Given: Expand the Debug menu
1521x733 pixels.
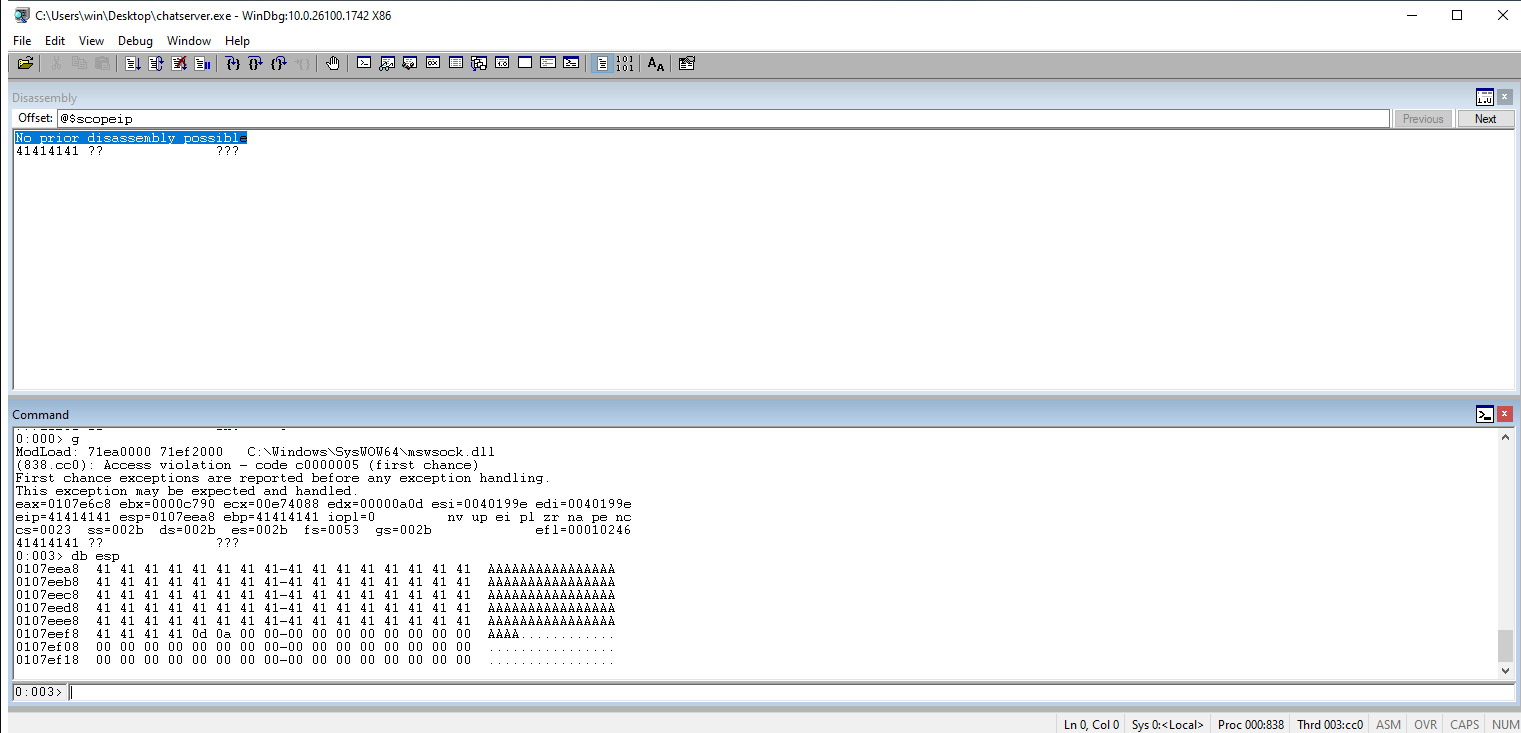Looking at the screenshot, I should click(x=135, y=41).
